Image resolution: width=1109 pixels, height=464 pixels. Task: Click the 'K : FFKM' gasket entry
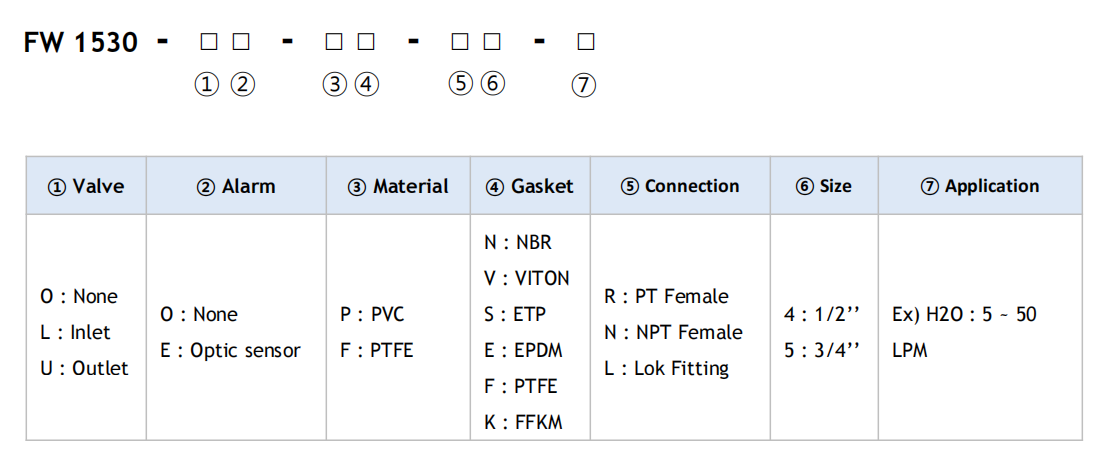(x=523, y=422)
